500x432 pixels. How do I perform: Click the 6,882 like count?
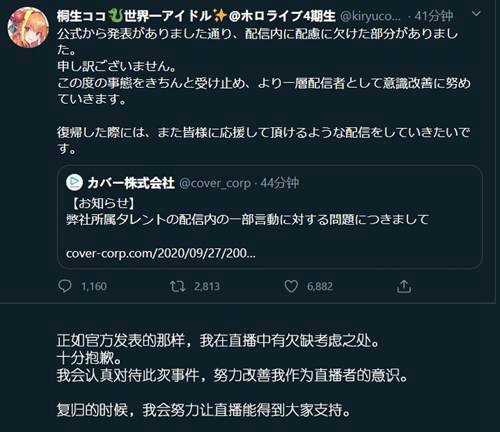(x=320, y=286)
